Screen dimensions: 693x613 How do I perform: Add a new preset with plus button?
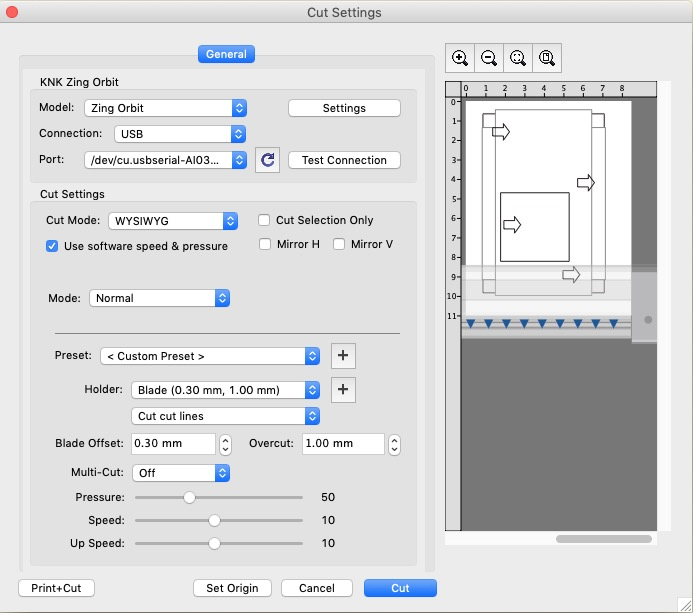pos(343,355)
